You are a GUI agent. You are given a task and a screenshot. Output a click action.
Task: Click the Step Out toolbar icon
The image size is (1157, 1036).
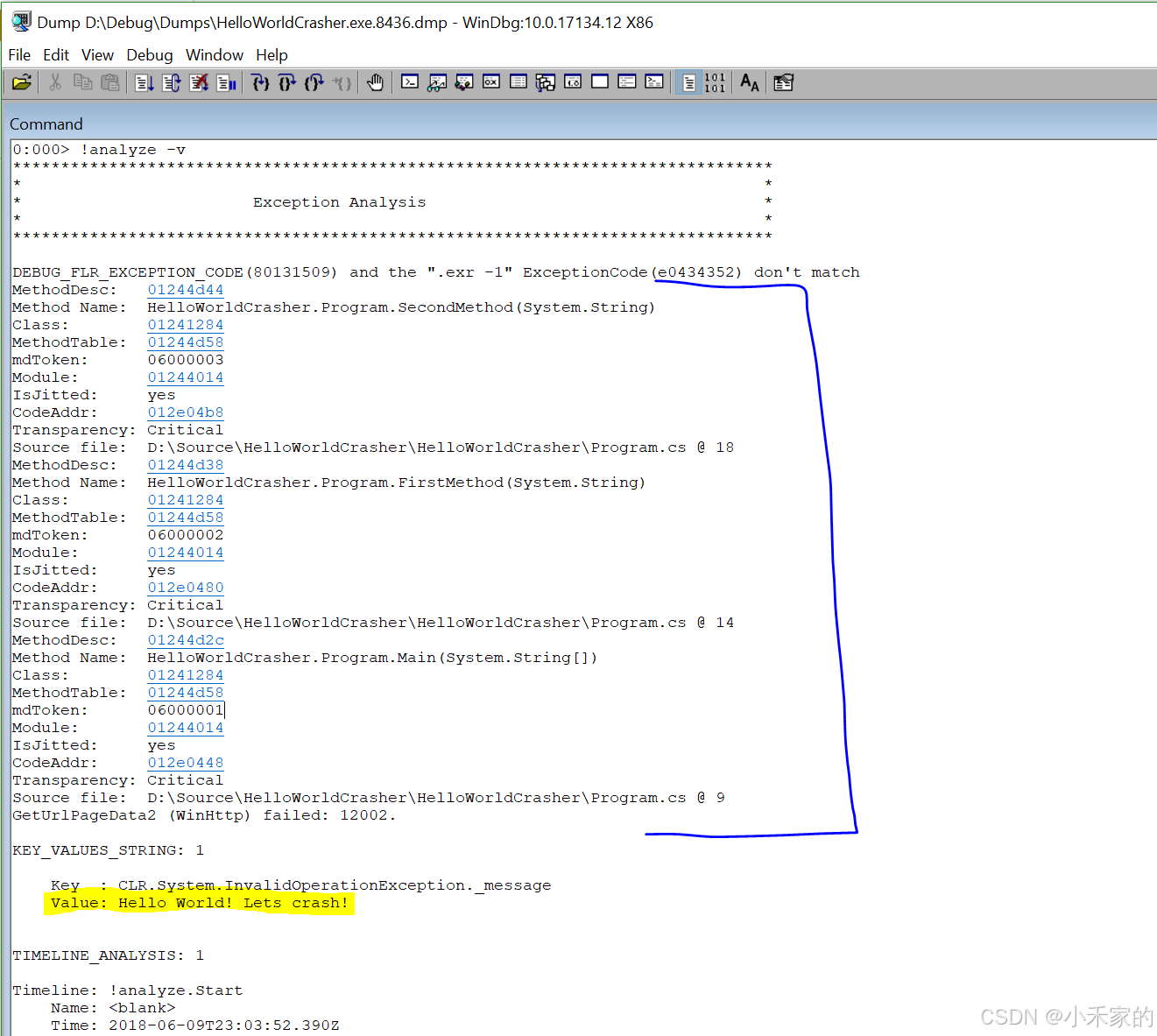pos(314,82)
